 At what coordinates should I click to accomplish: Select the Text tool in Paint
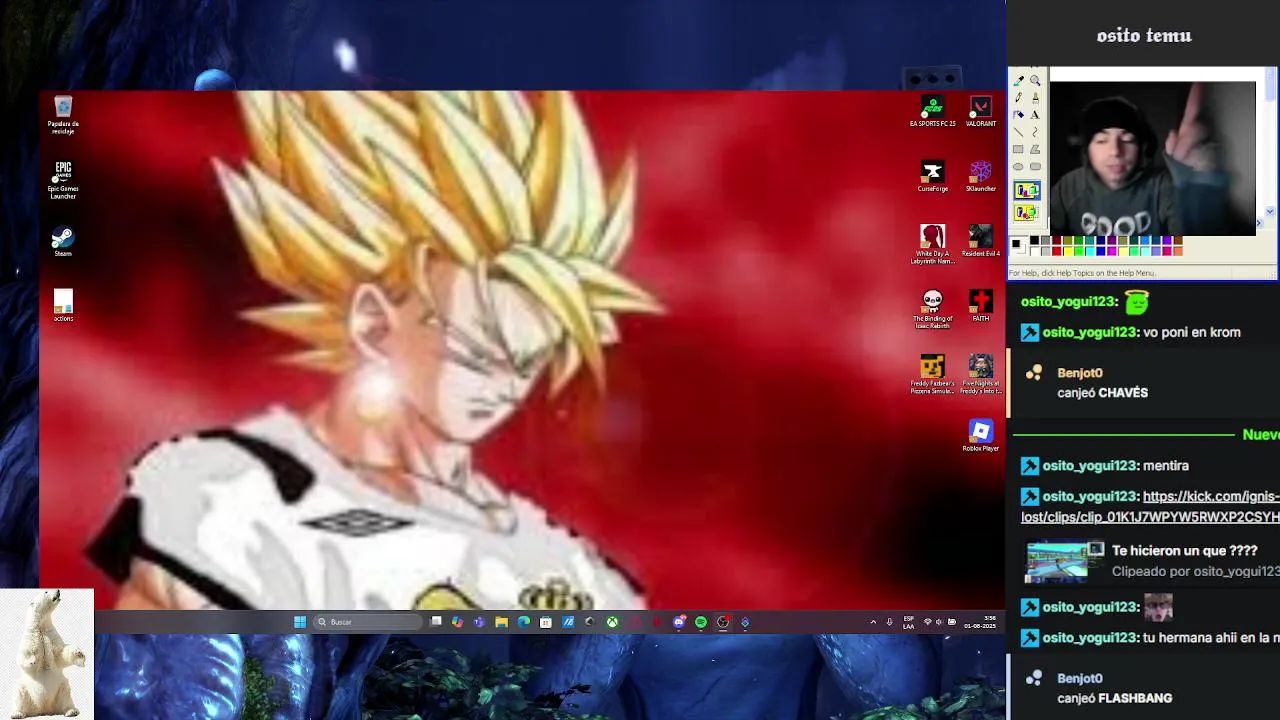tap(1035, 115)
